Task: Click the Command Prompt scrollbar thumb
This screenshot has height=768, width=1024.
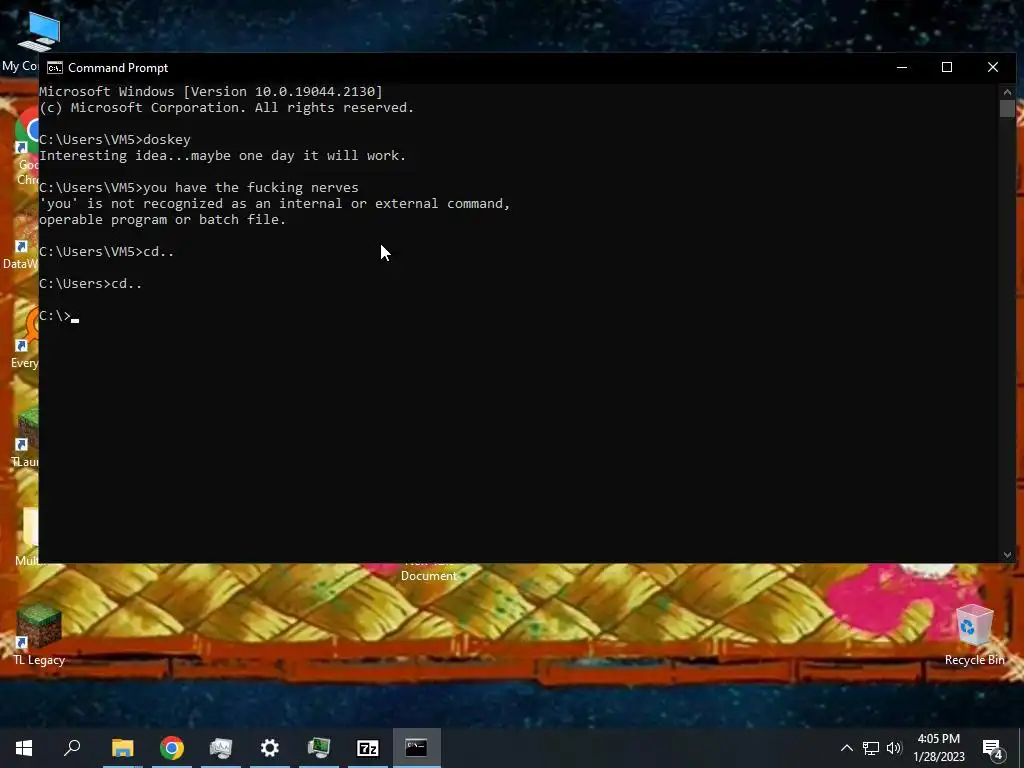Action: pyautogui.click(x=1007, y=108)
